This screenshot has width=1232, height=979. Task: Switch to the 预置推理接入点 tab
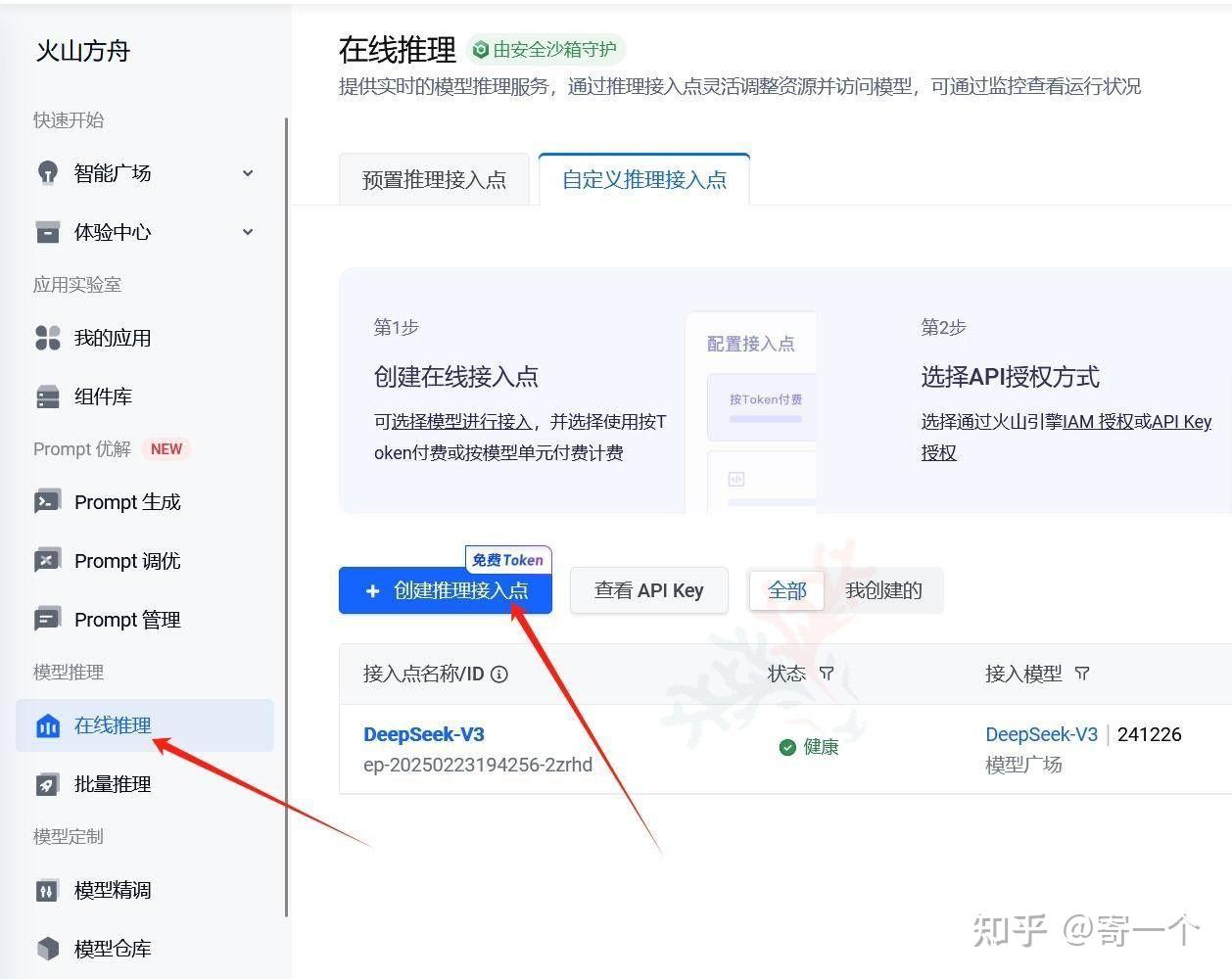434,179
